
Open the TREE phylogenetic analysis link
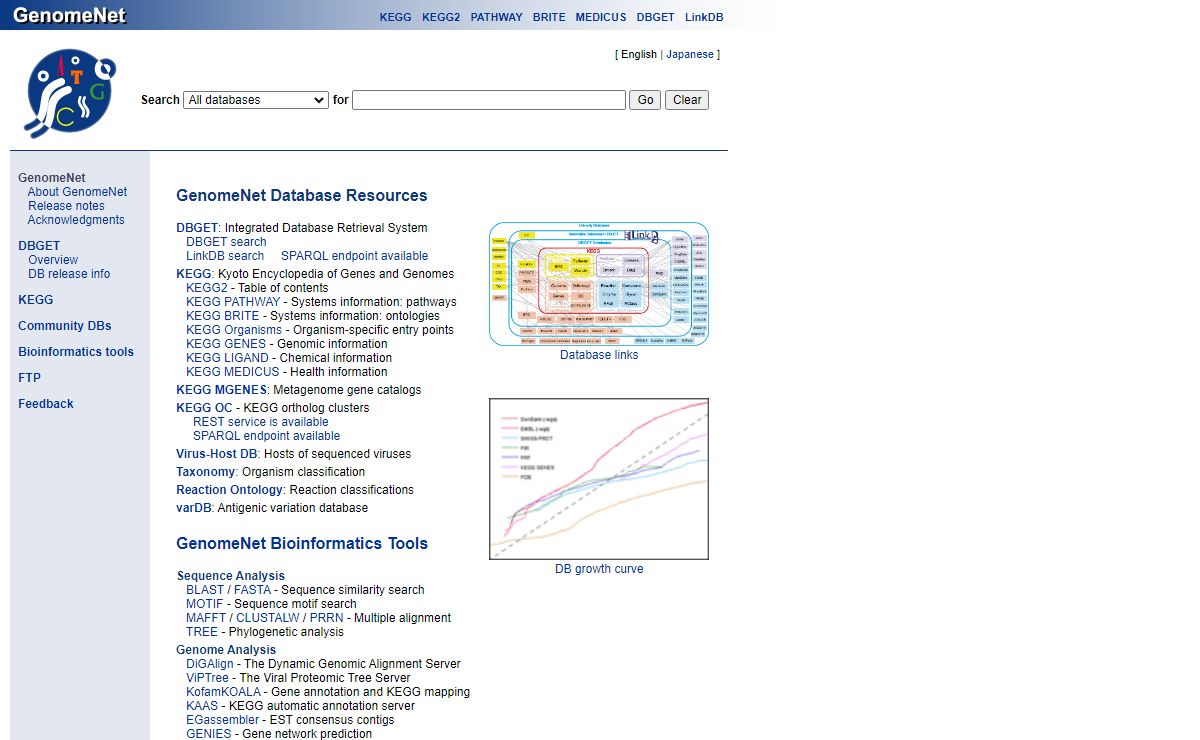tap(202, 632)
